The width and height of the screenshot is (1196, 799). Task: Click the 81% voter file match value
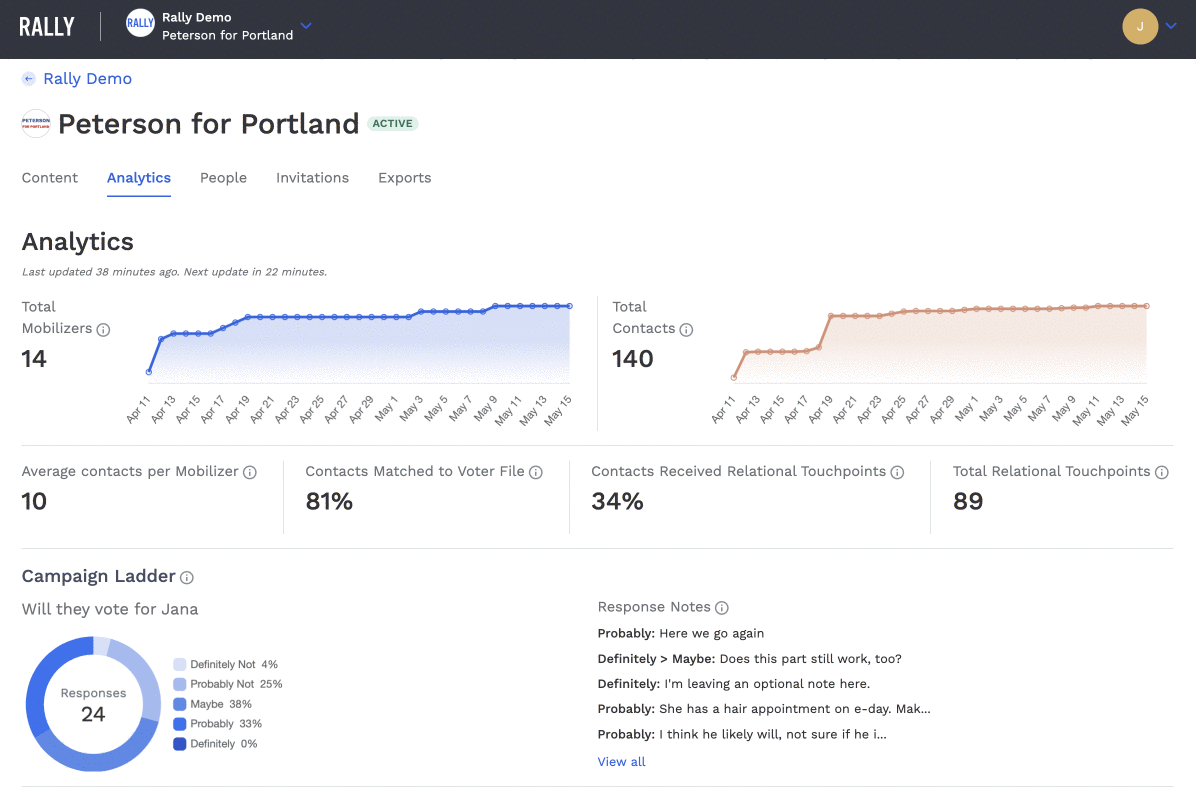330,502
